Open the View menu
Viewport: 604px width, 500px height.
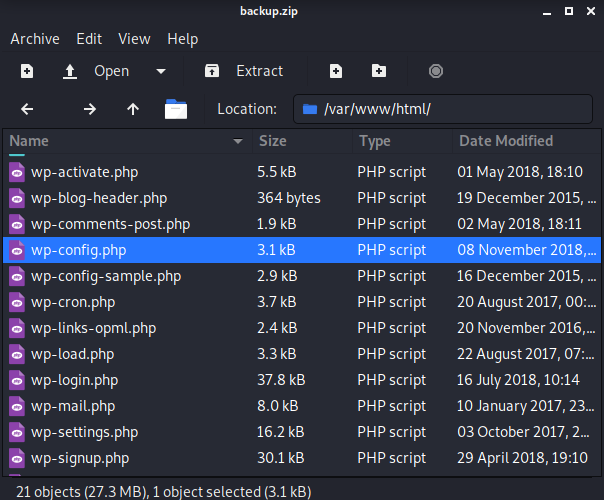point(134,39)
